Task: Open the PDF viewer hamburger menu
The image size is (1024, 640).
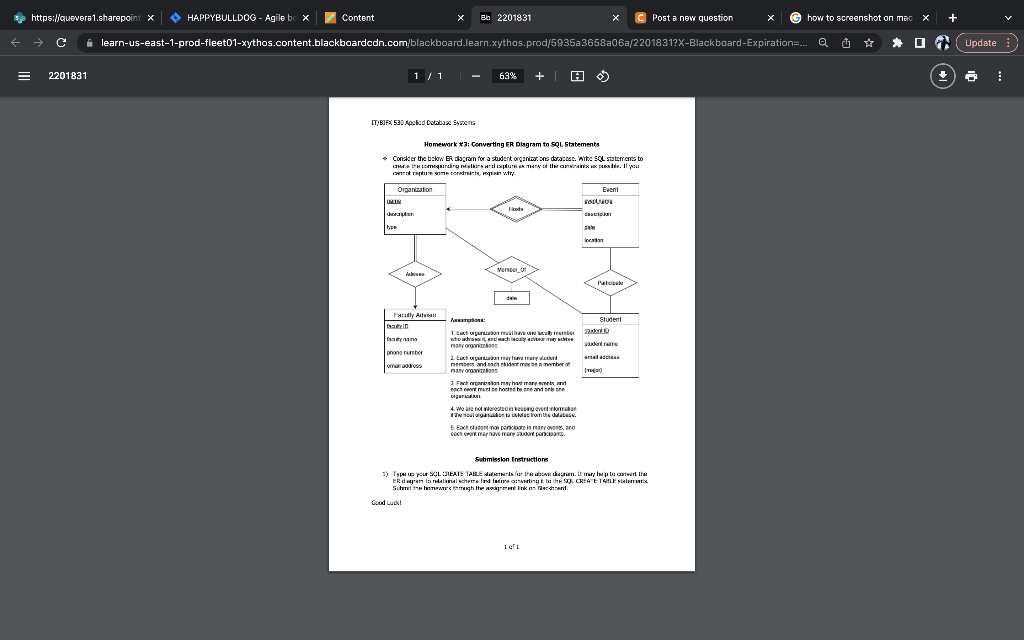Action: 23,76
